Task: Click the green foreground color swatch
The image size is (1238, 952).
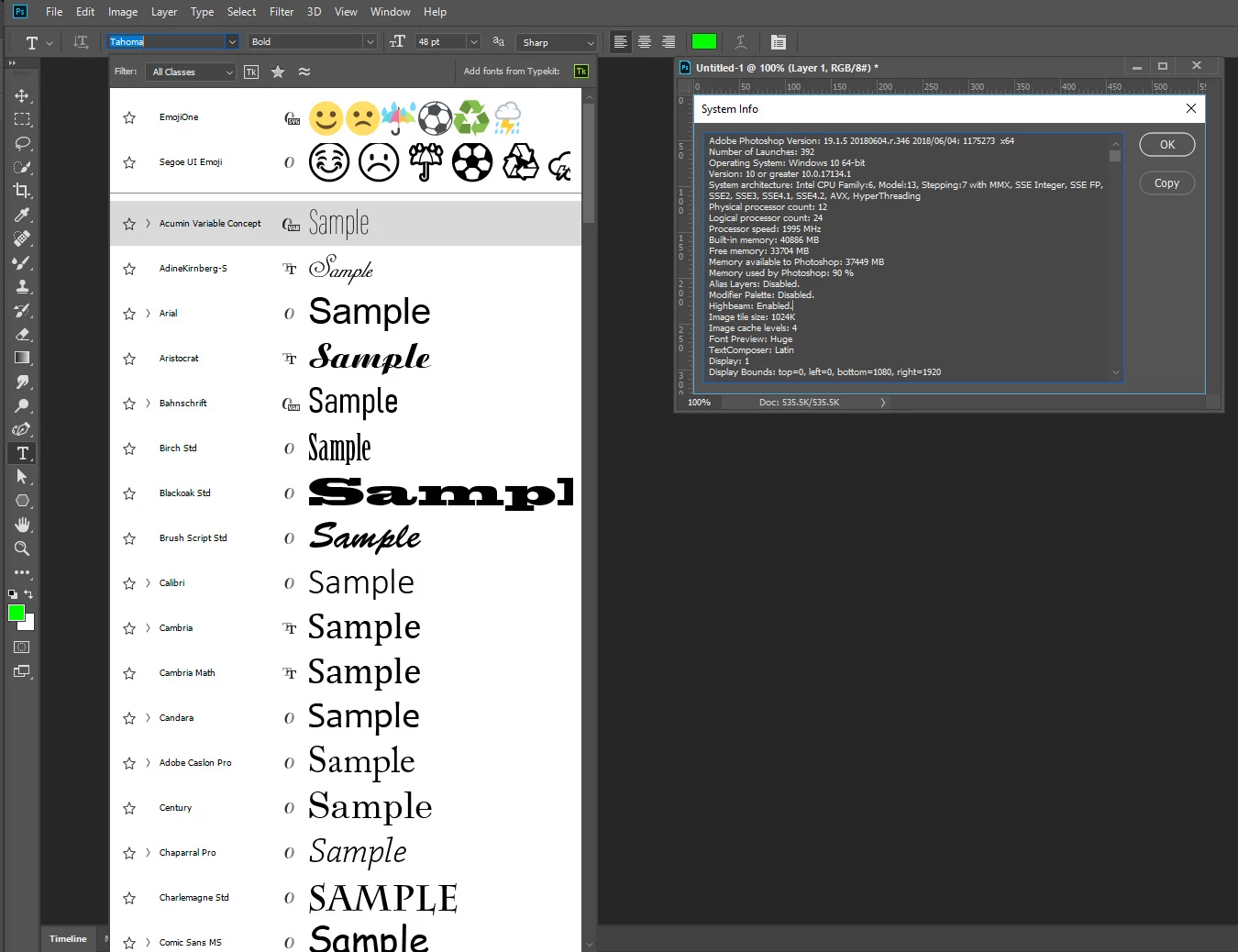Action: [17, 614]
